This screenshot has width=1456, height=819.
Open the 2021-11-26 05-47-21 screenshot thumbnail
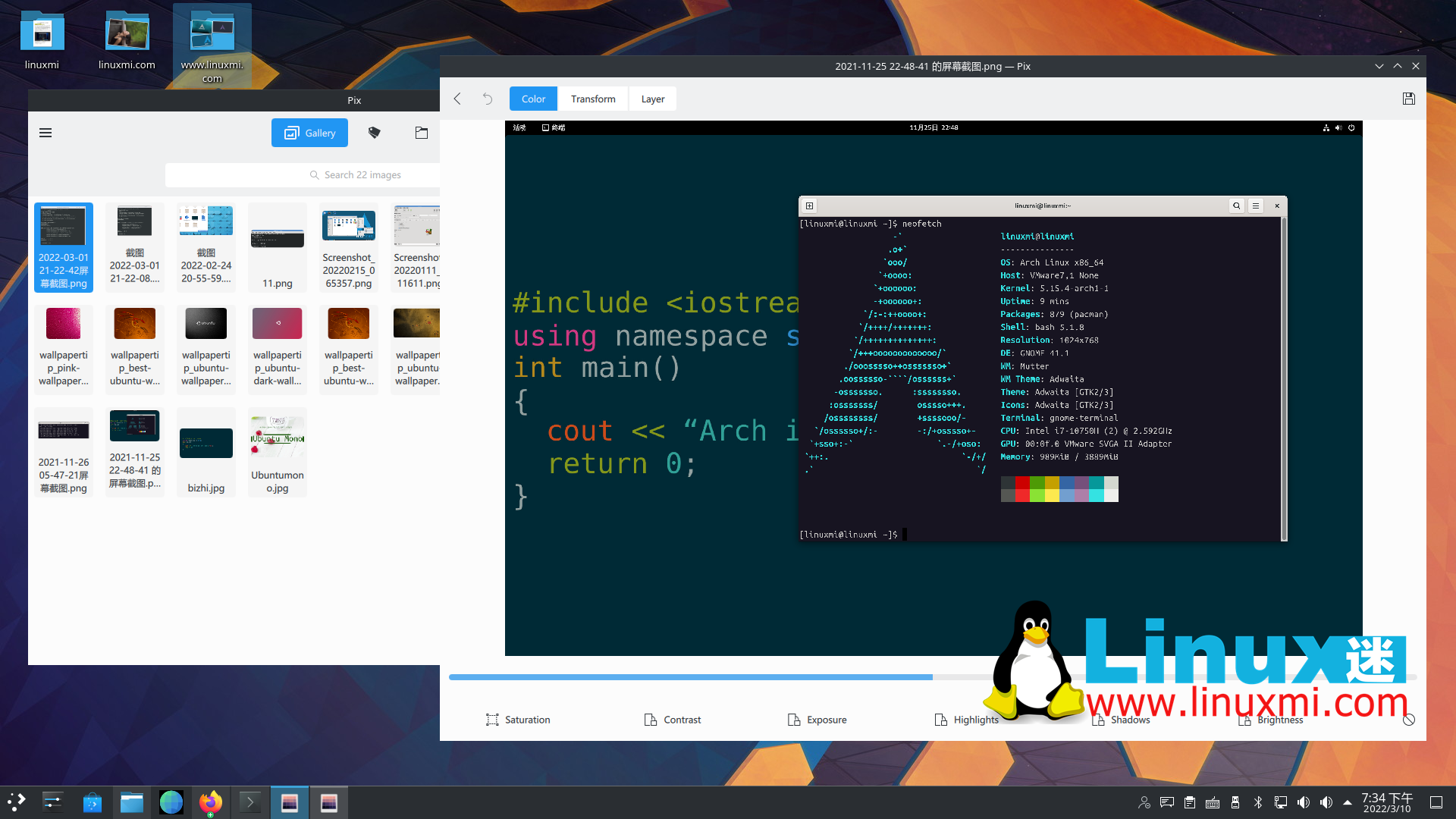coord(64,452)
